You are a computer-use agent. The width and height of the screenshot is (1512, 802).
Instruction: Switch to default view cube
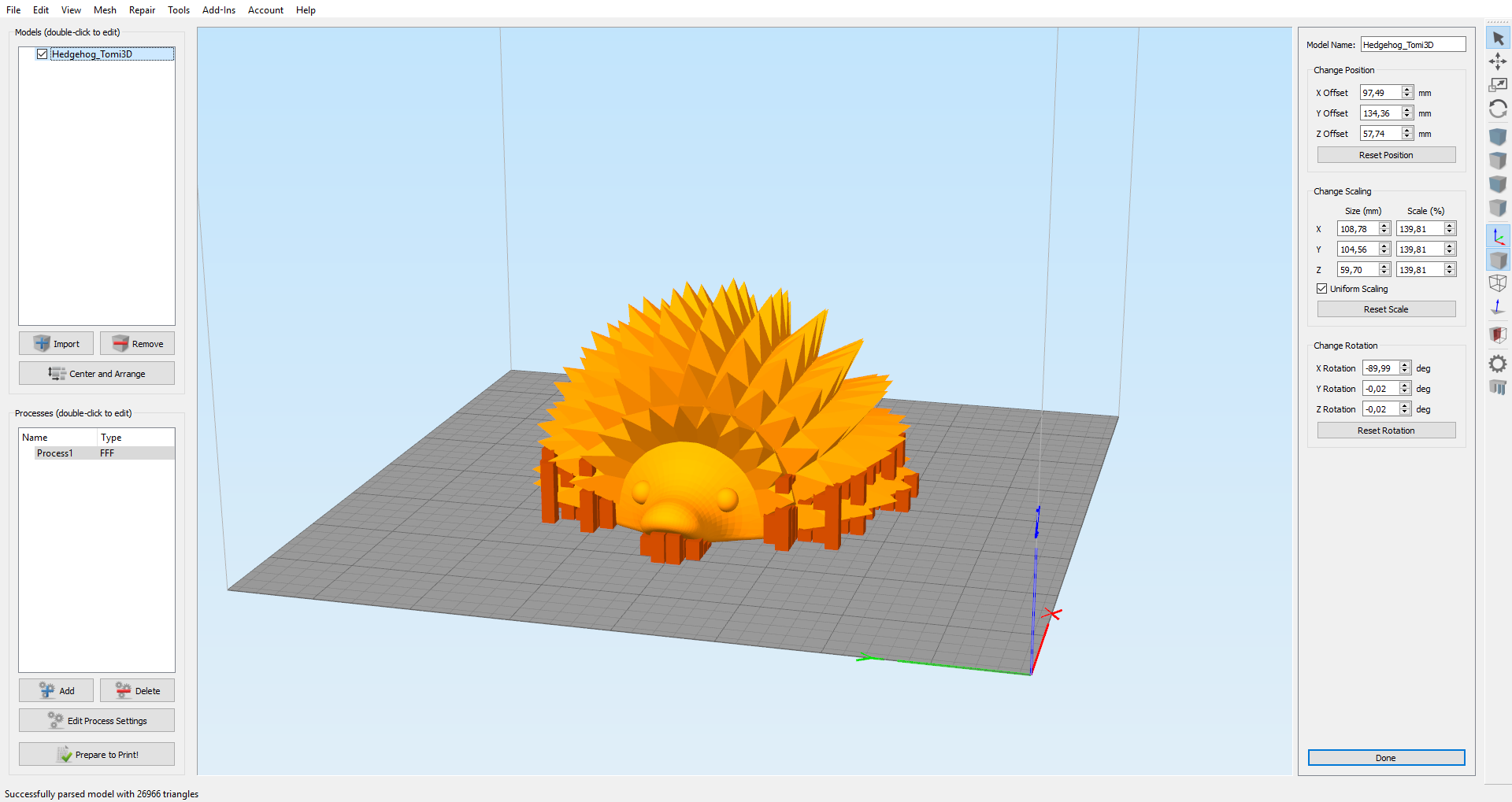(x=1498, y=136)
